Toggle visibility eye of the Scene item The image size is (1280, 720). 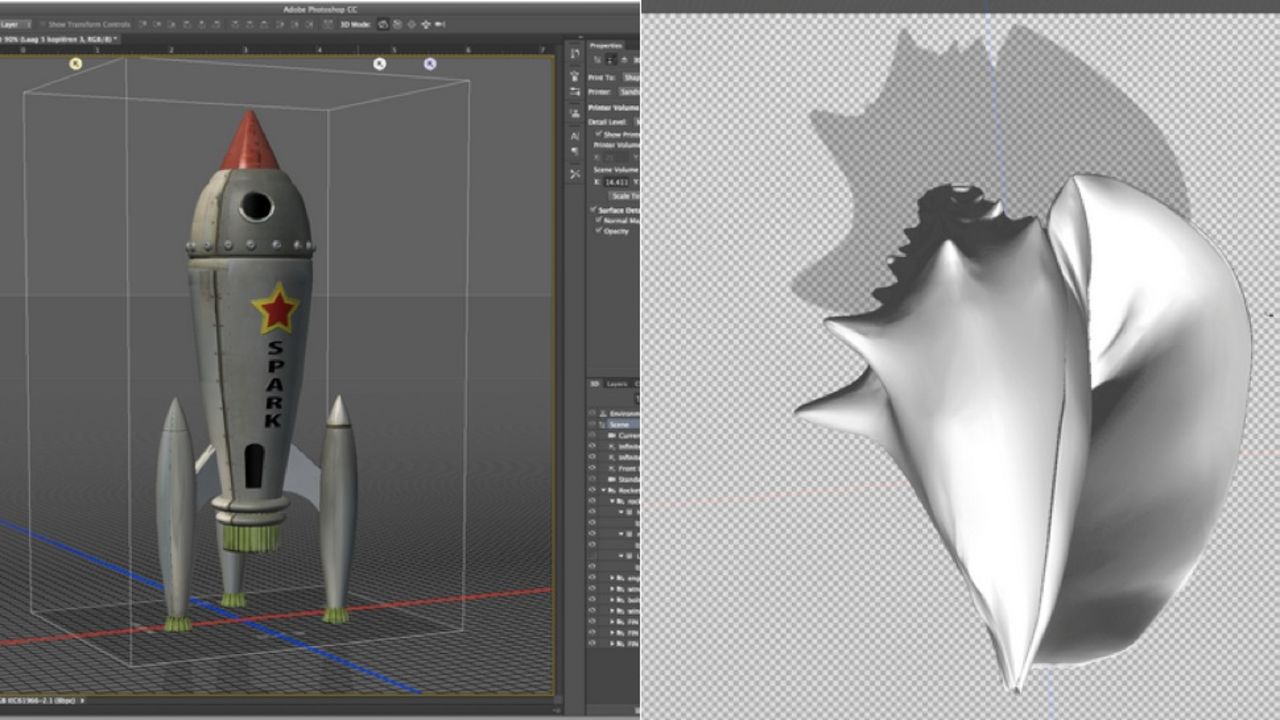click(x=592, y=424)
